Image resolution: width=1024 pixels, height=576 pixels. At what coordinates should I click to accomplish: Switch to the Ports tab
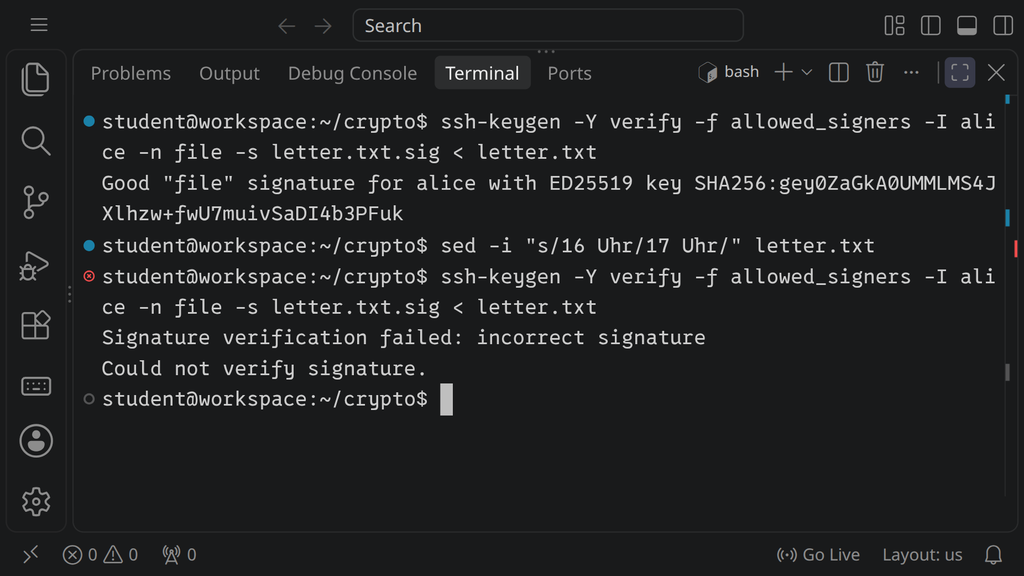click(x=569, y=73)
